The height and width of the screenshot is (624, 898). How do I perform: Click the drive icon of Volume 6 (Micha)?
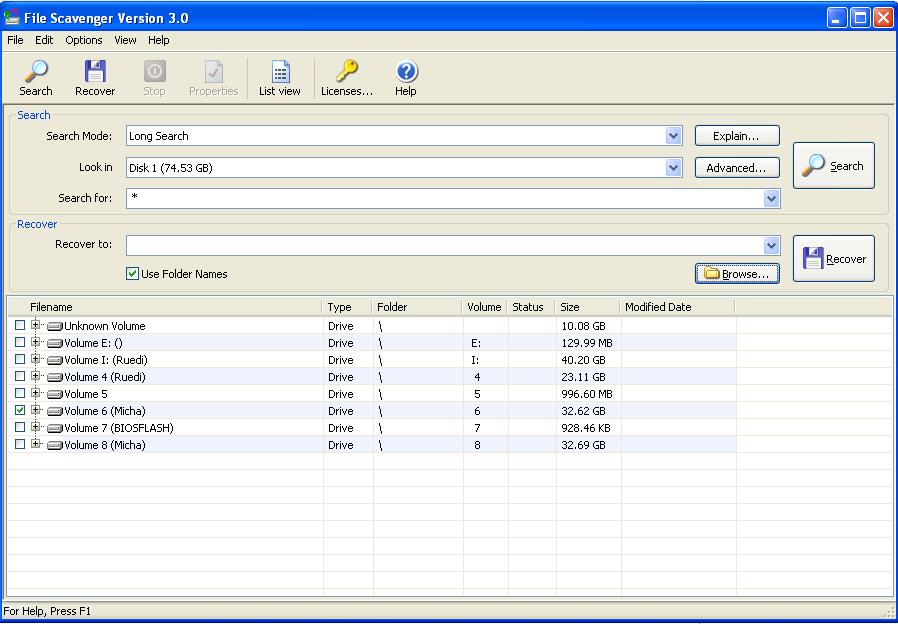pyautogui.click(x=55, y=411)
